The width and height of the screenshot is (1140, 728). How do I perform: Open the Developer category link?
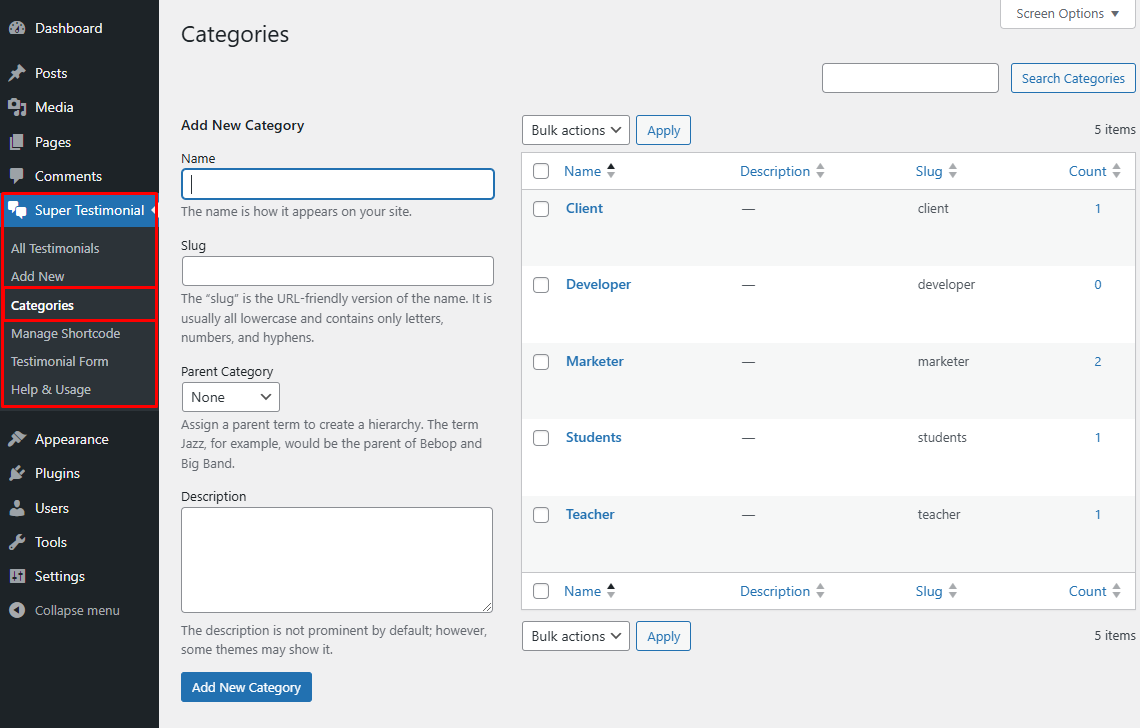coord(598,284)
